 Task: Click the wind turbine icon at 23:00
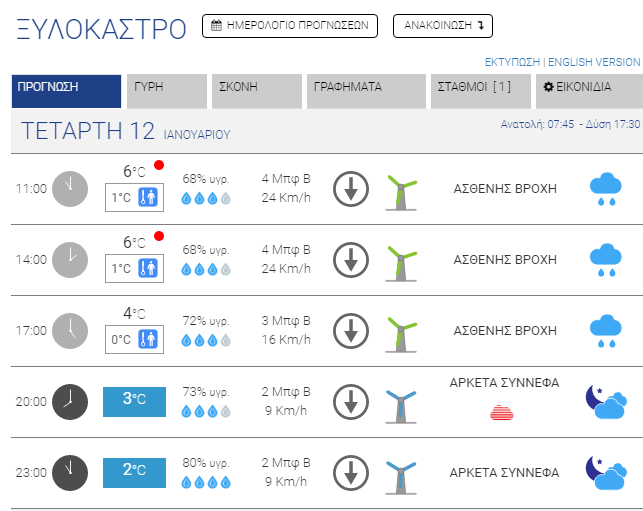pos(401,472)
